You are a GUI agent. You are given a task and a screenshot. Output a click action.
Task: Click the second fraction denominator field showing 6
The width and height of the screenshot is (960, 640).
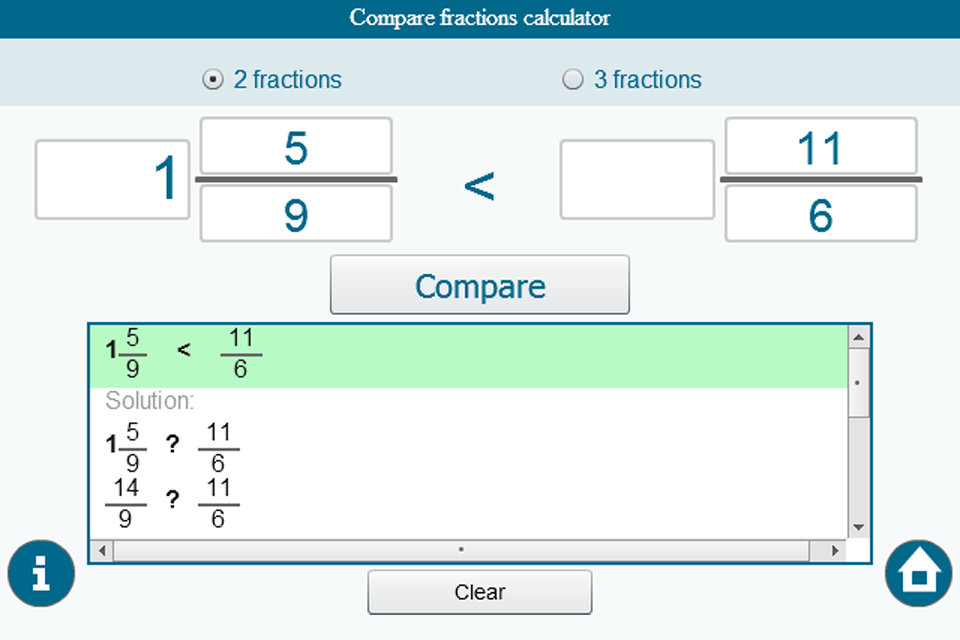820,214
